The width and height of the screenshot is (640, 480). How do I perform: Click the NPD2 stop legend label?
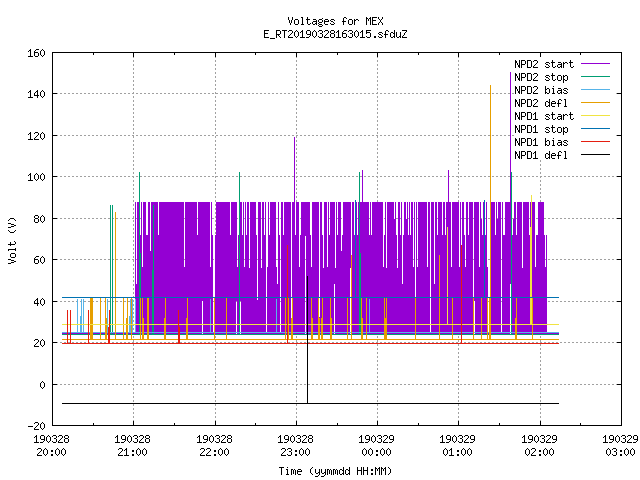tap(541, 77)
